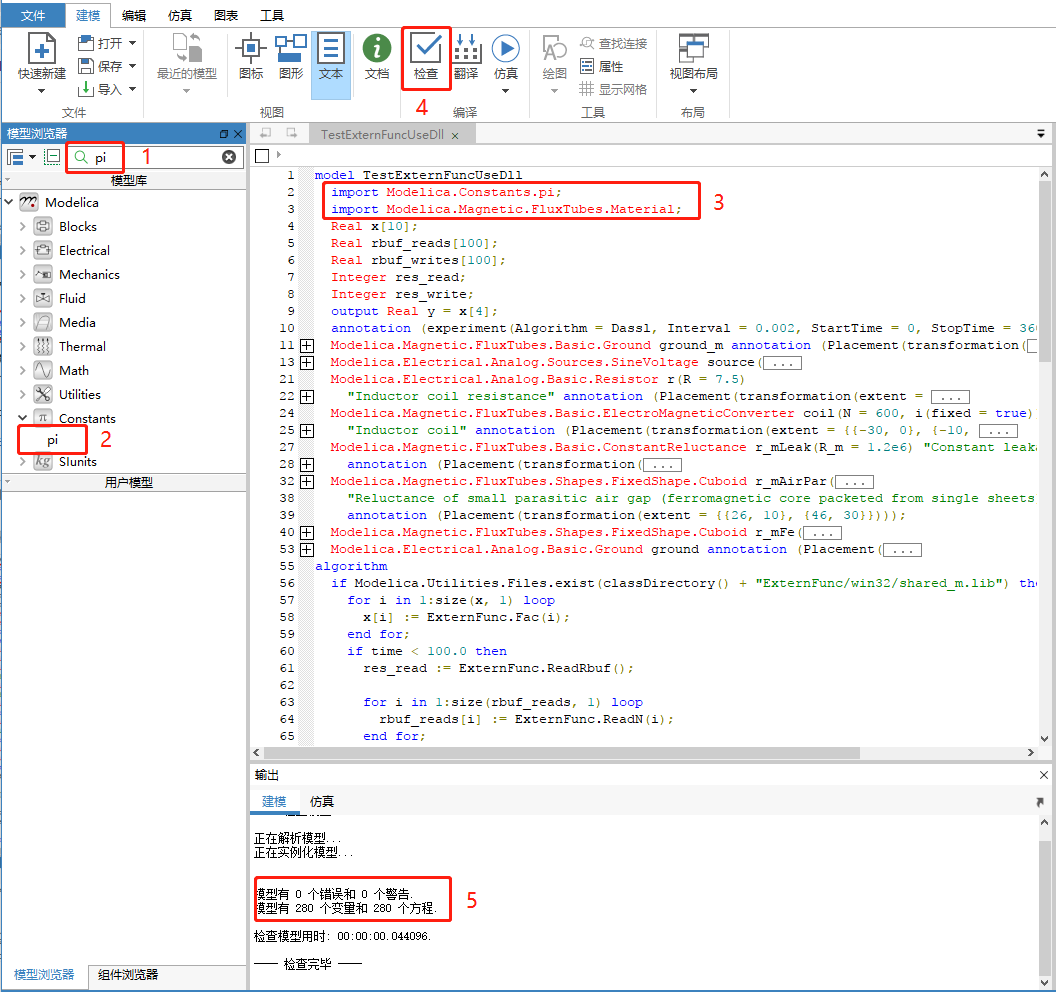1056x992 pixels.
Task: Expand folded code at line 32
Action: (307, 482)
